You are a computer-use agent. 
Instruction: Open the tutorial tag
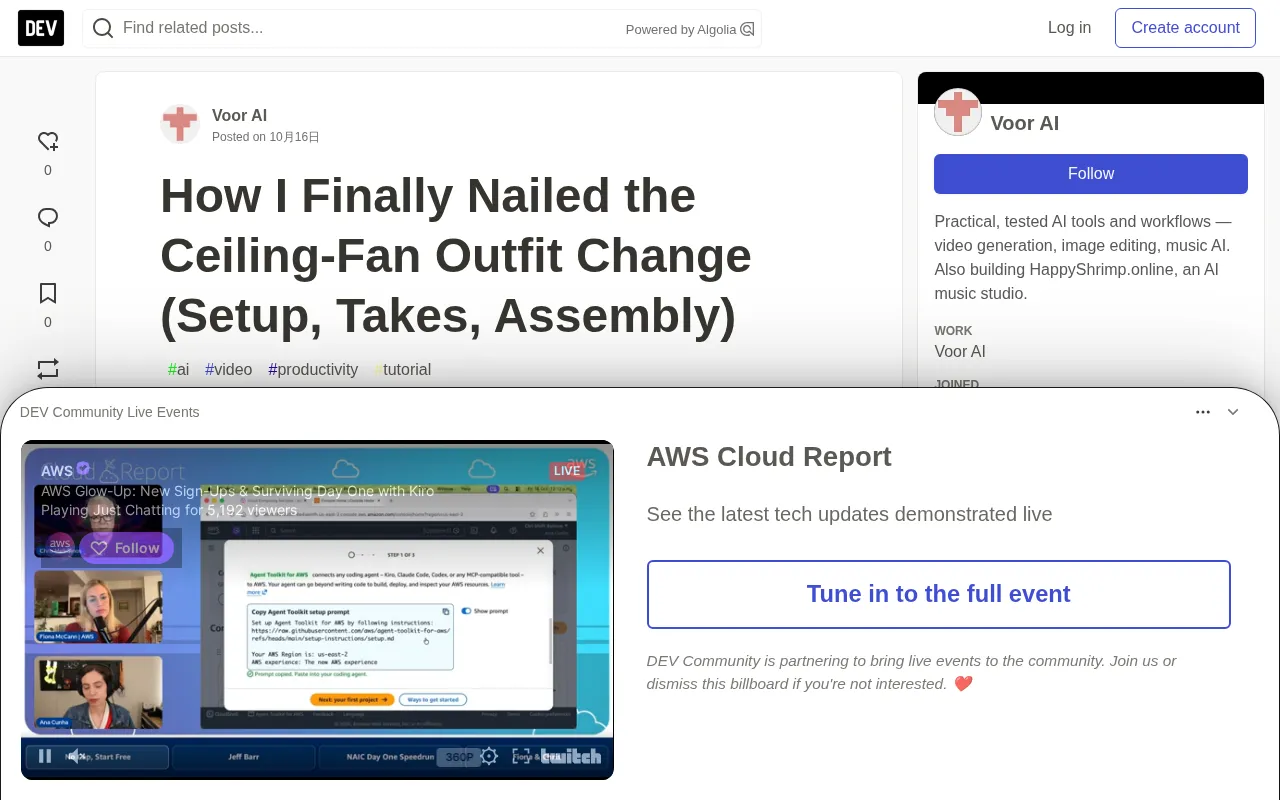402,369
